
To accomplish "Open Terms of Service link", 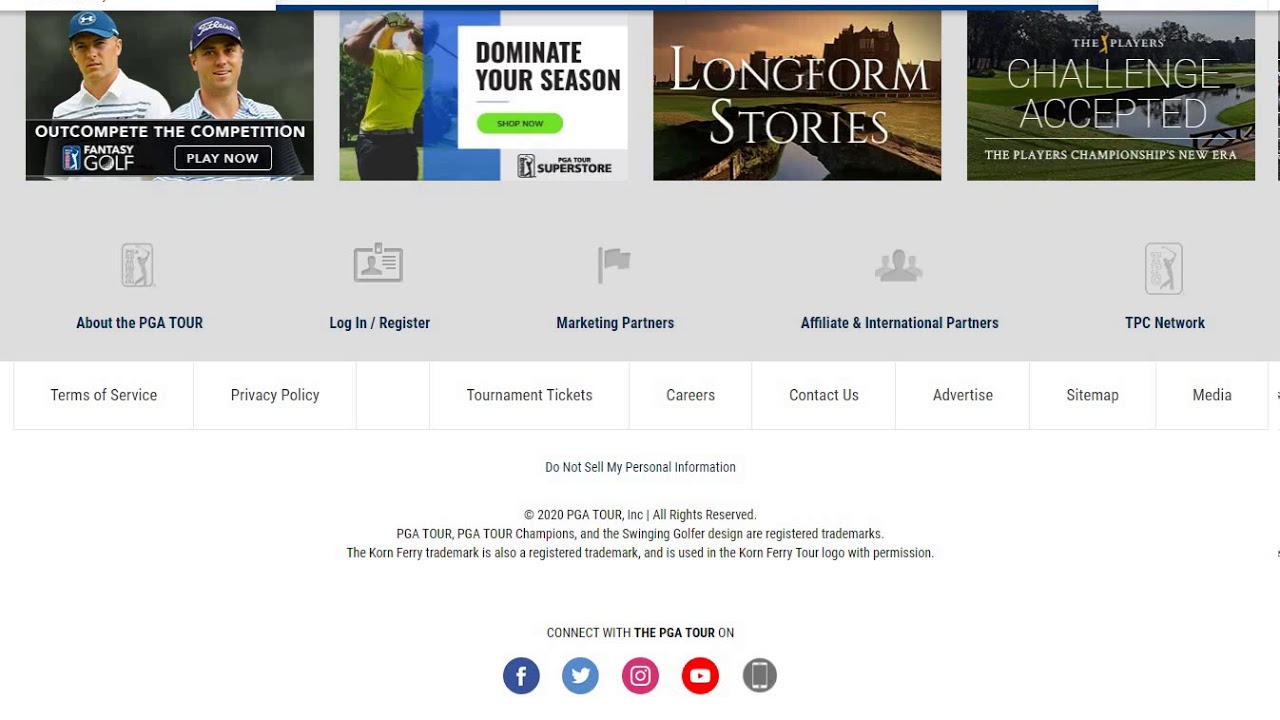I will coord(104,395).
